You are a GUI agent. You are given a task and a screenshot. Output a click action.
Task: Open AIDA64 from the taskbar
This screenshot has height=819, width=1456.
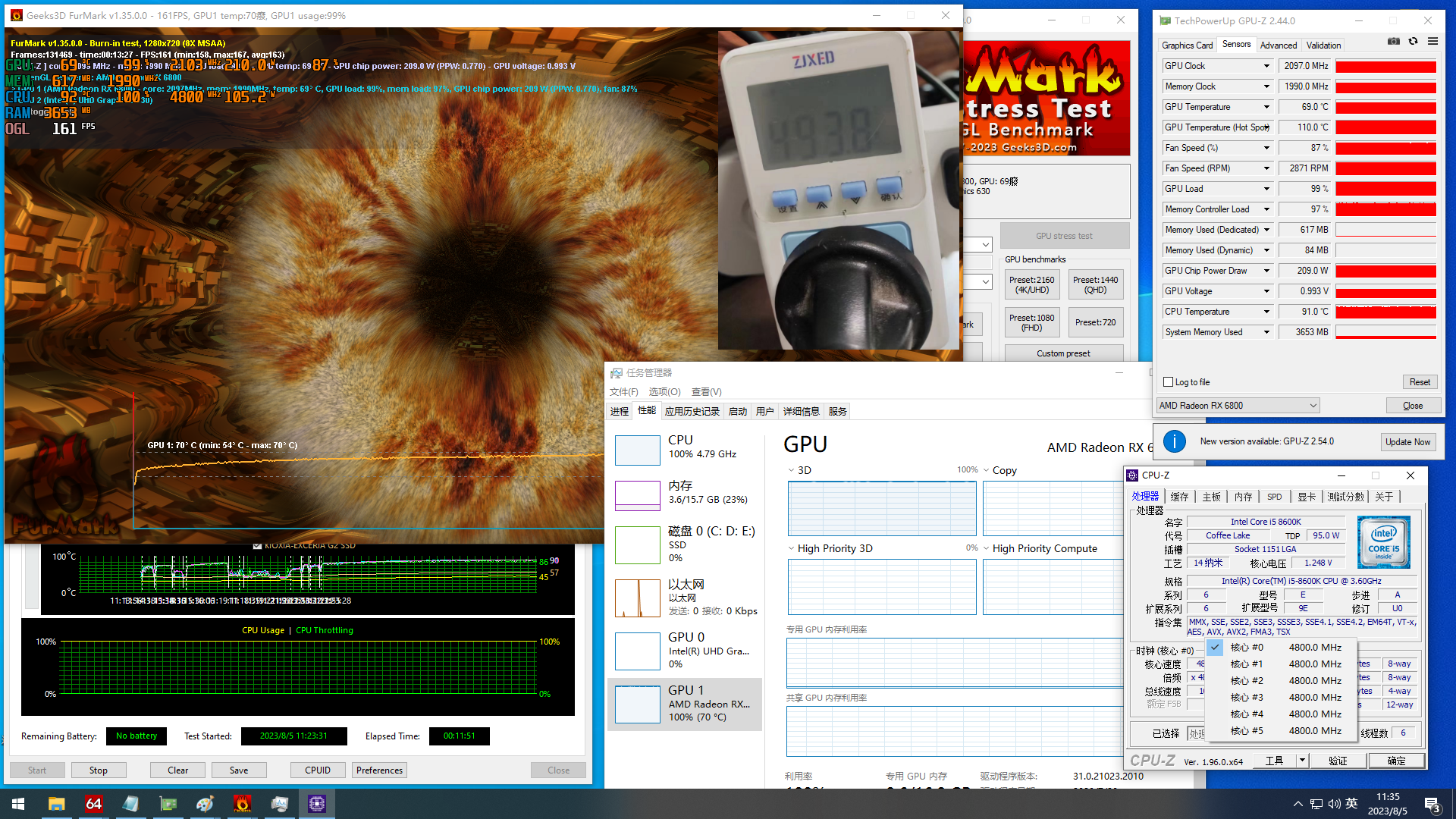click(93, 804)
